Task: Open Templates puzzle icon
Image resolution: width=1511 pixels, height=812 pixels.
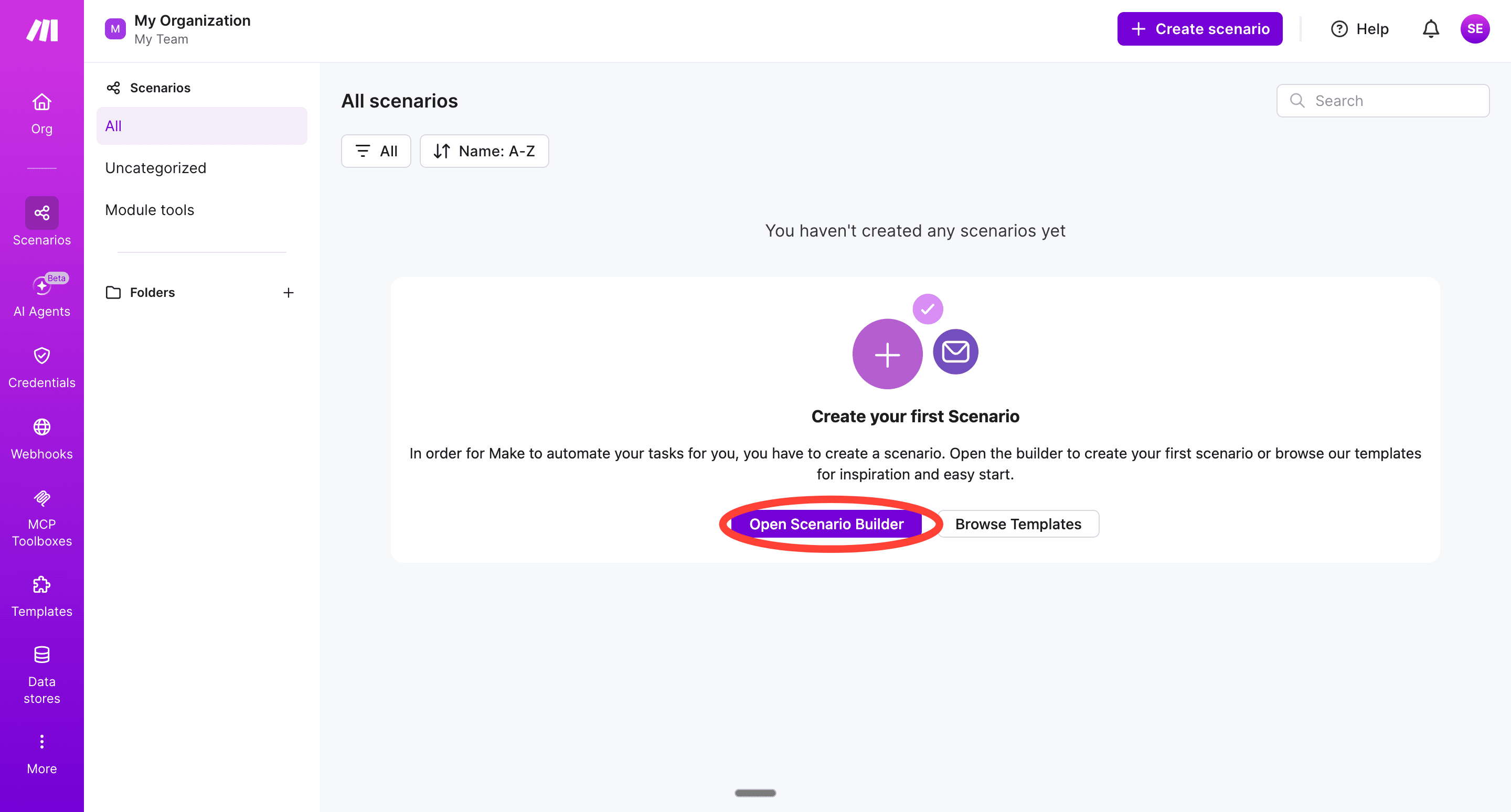Action: tap(41, 596)
